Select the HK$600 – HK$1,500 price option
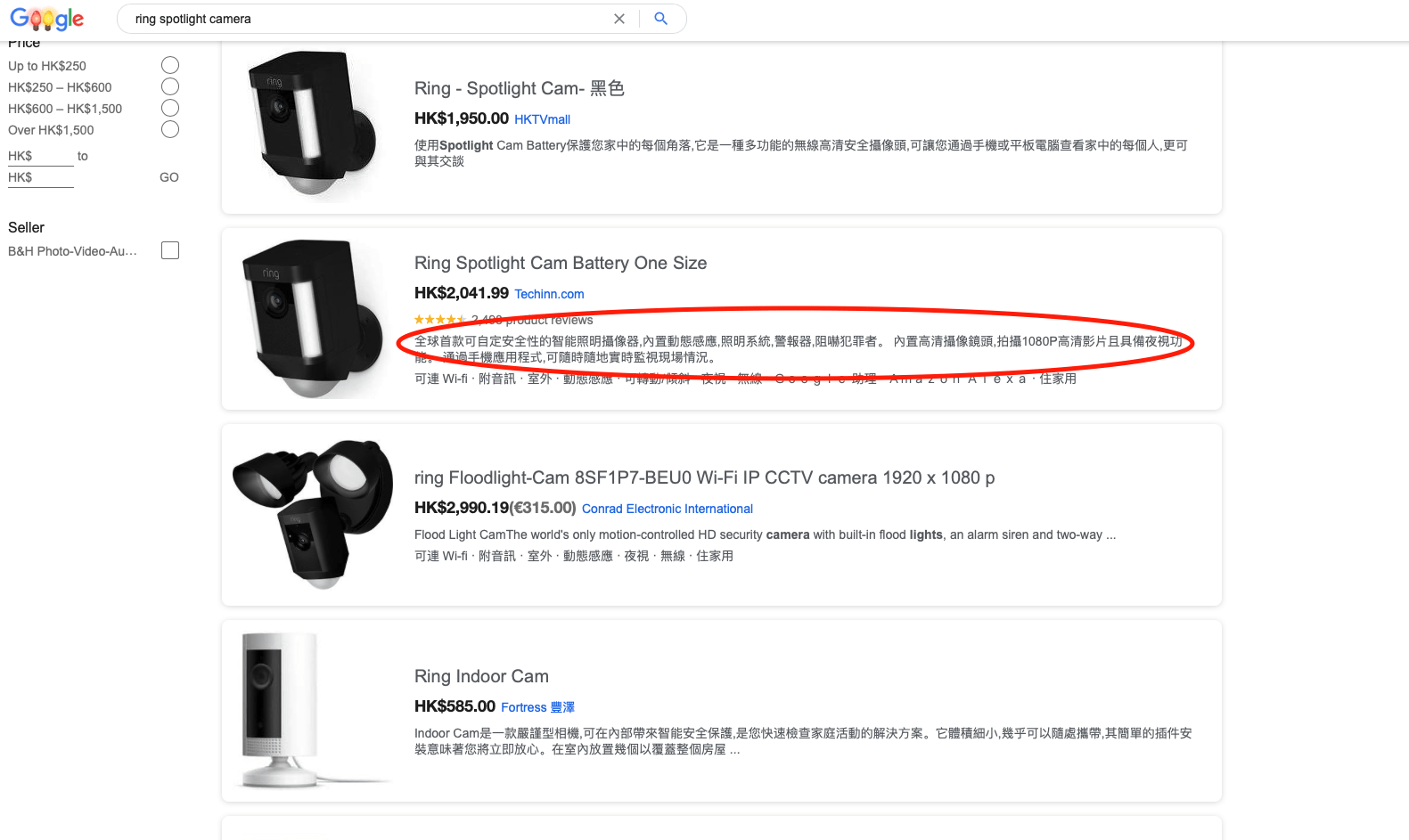 [x=170, y=108]
